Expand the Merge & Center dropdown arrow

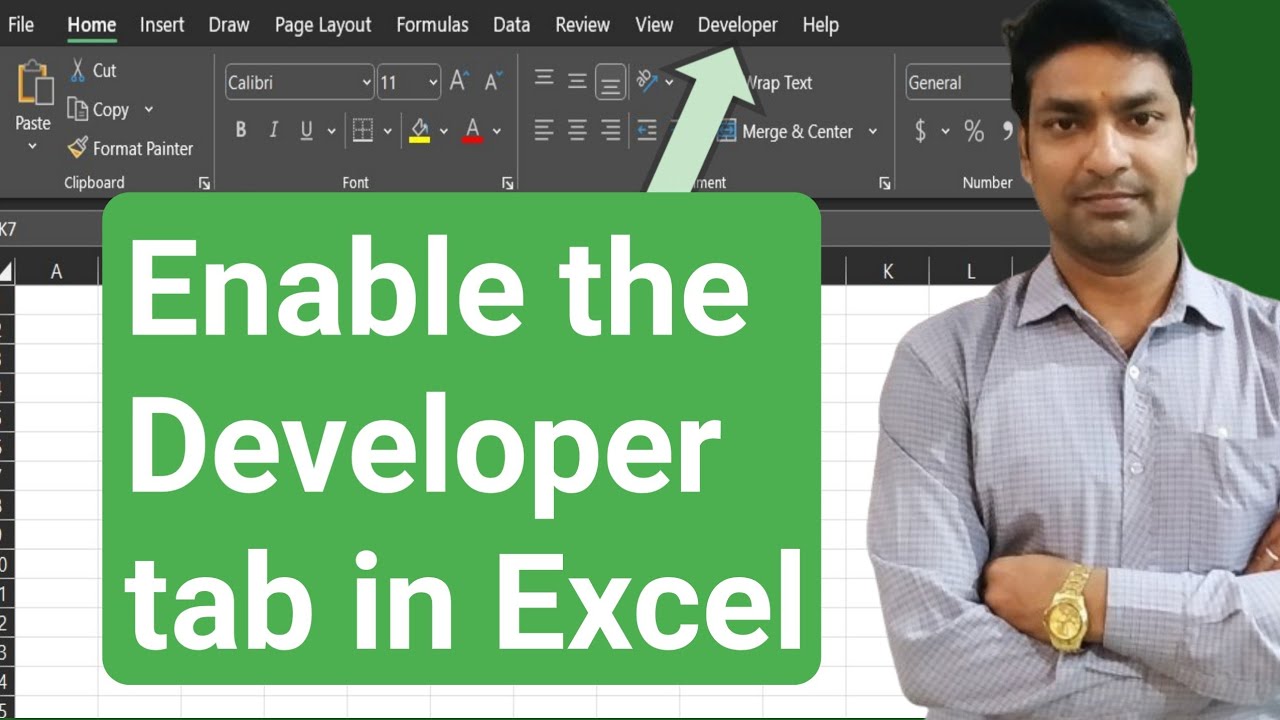(x=872, y=131)
